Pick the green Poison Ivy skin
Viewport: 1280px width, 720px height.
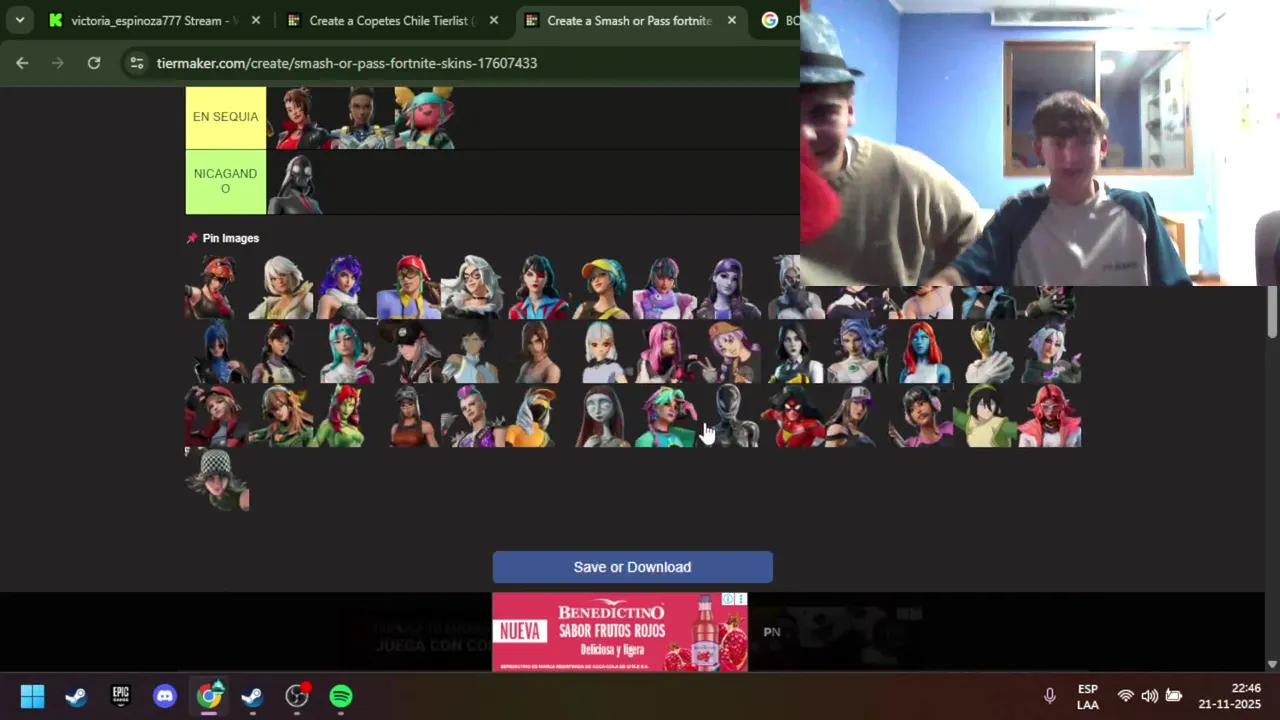345,415
